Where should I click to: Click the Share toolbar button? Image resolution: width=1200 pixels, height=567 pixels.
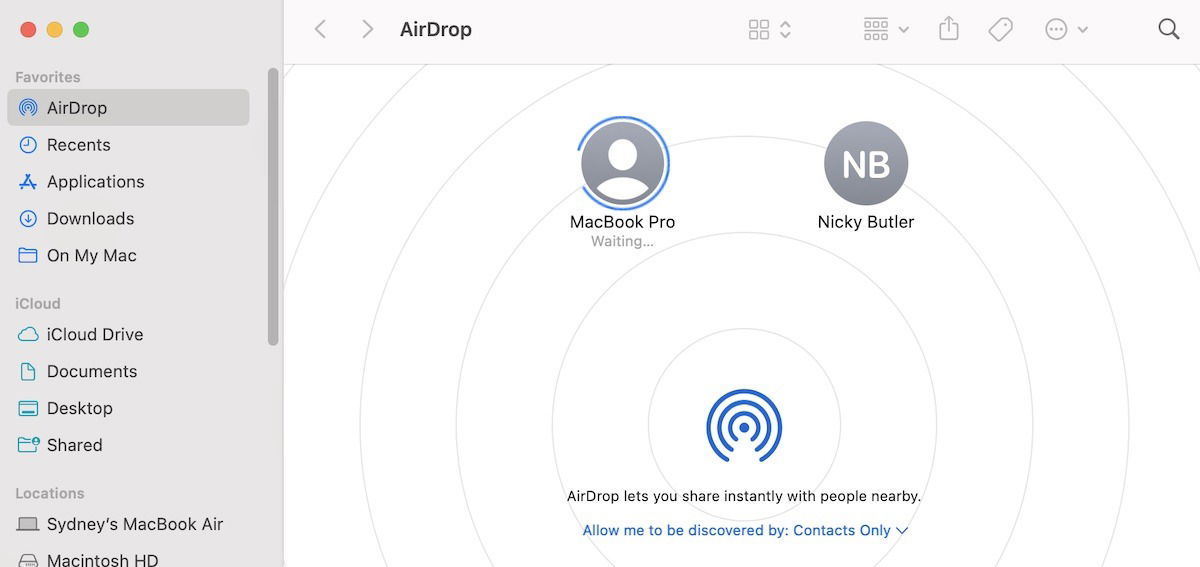[949, 29]
